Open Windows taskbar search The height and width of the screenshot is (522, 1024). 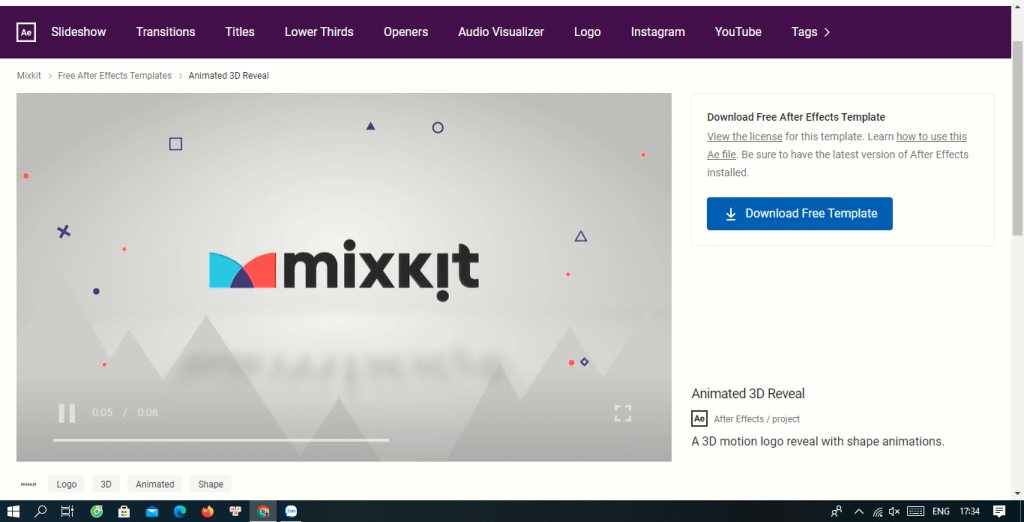click(x=40, y=512)
